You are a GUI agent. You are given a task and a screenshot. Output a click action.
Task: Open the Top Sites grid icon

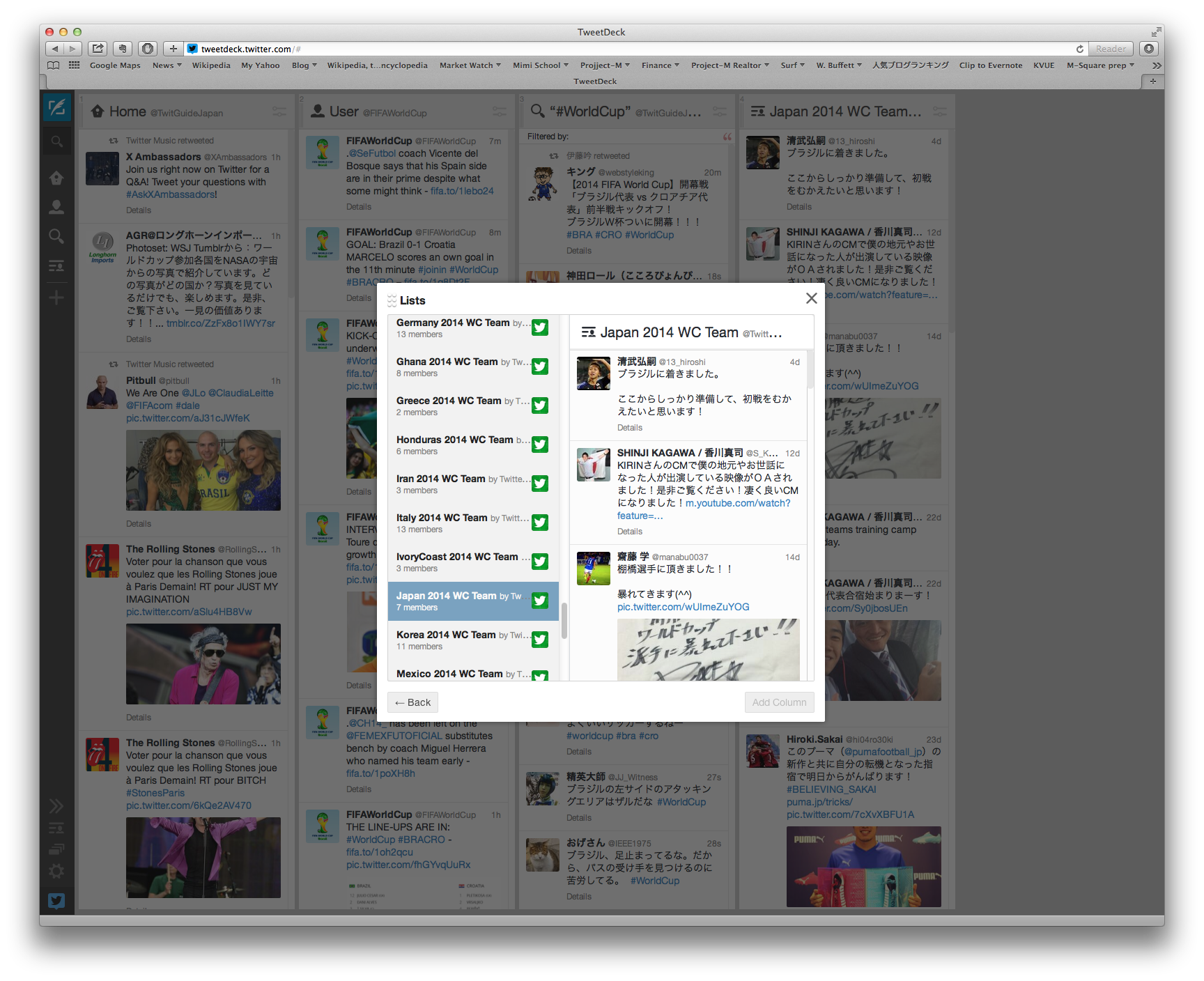[x=74, y=65]
